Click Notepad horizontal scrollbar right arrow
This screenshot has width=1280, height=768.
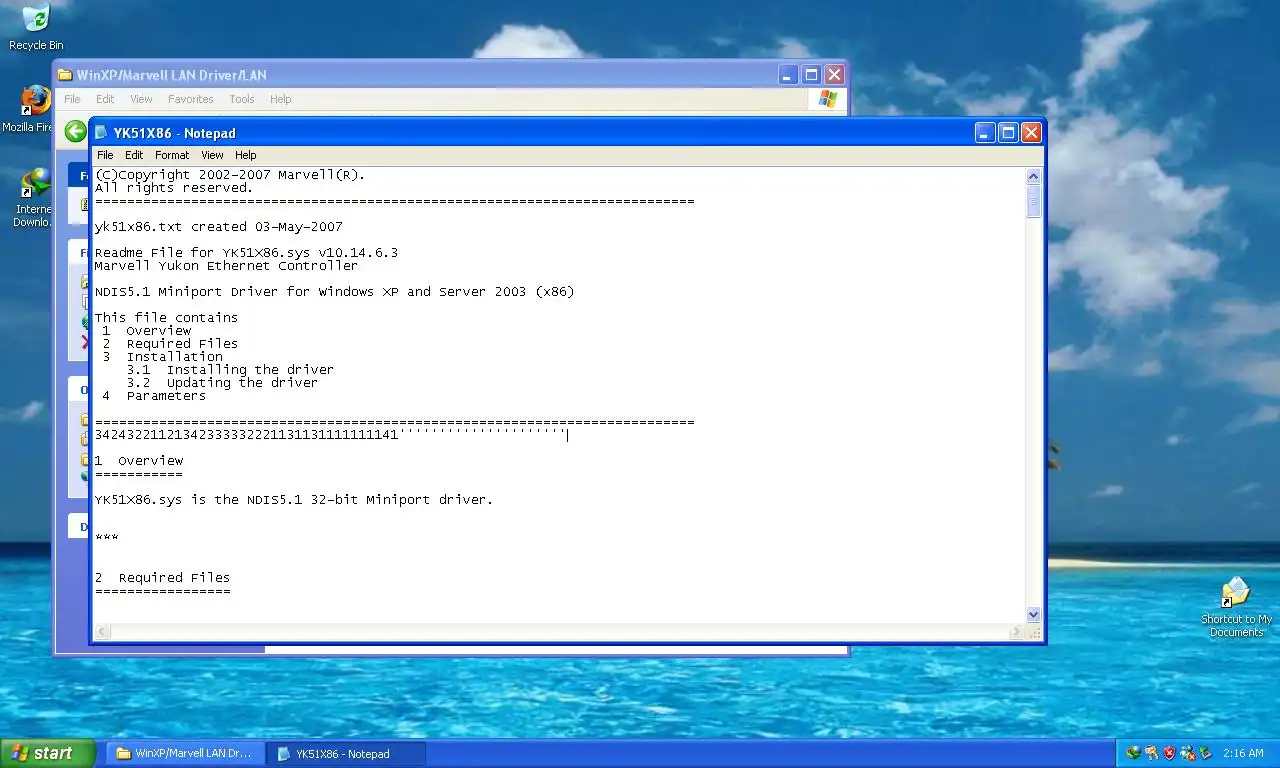coord(1017,632)
